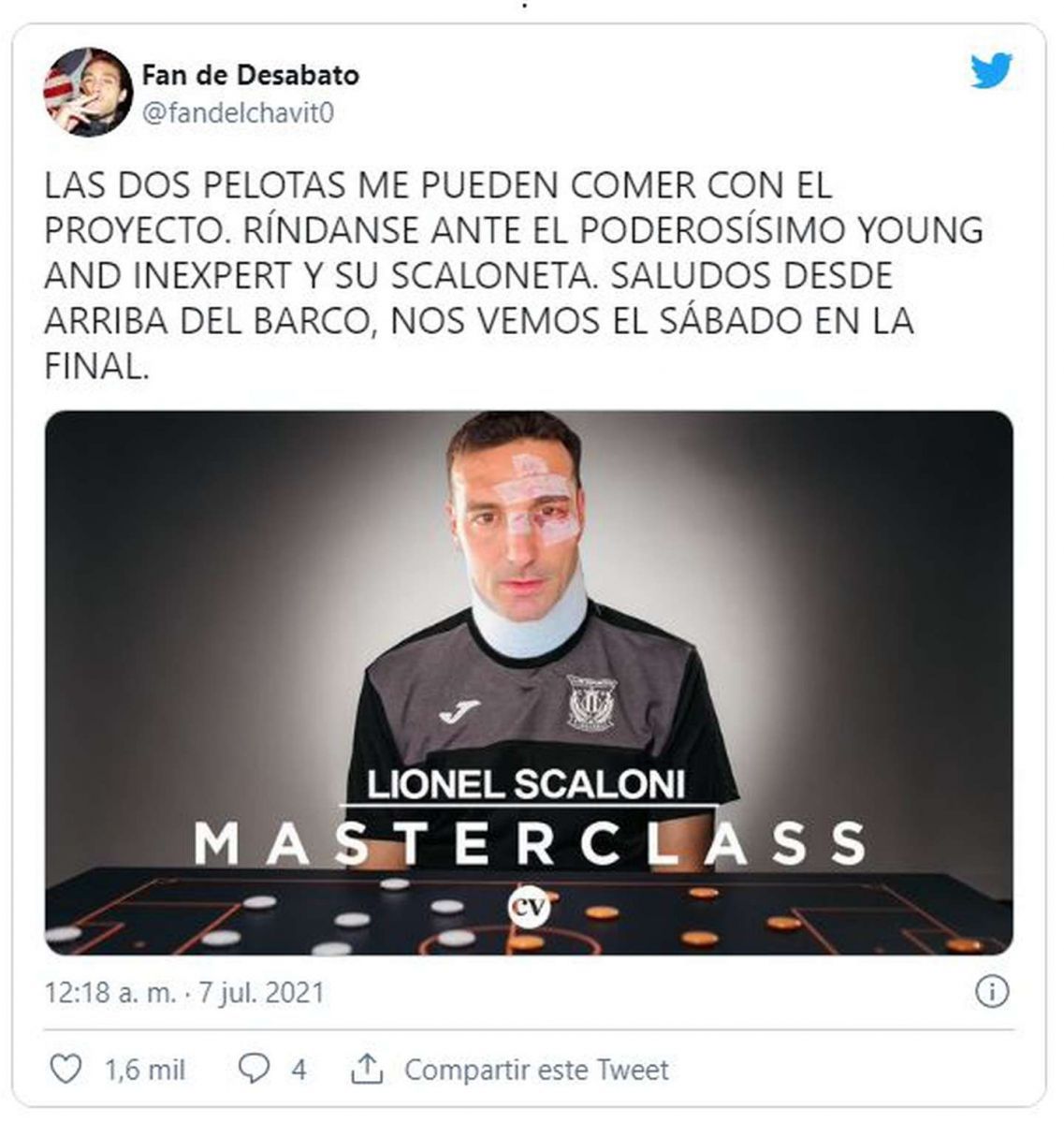Click the LIONEL SCALONI caption on image
This screenshot has height=1123, width=1064.
point(526,784)
